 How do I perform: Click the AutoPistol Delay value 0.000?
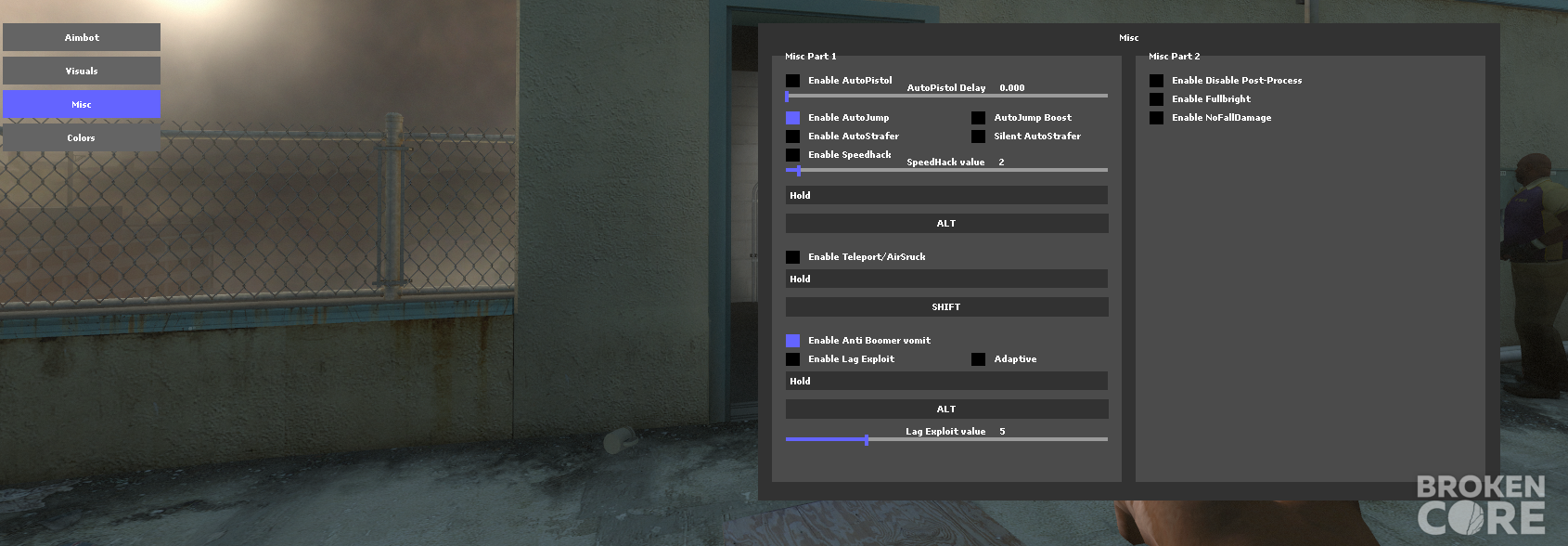(x=1012, y=88)
